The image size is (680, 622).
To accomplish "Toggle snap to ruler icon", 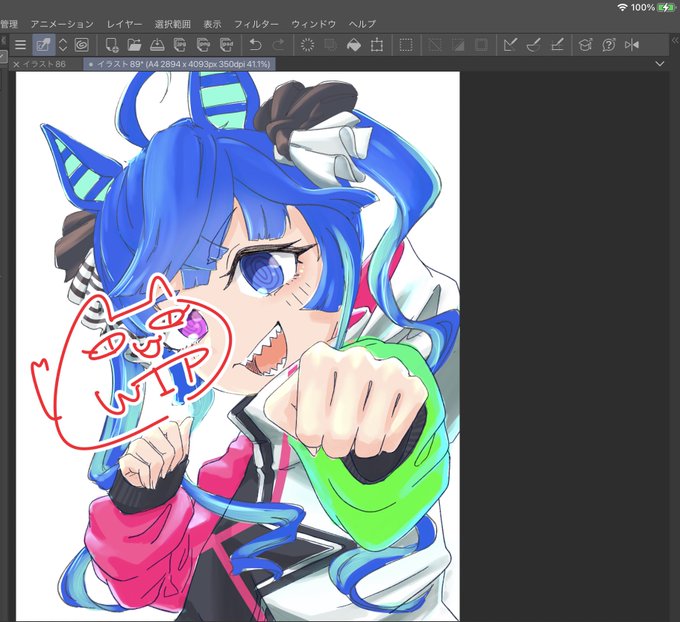I will click(510, 45).
